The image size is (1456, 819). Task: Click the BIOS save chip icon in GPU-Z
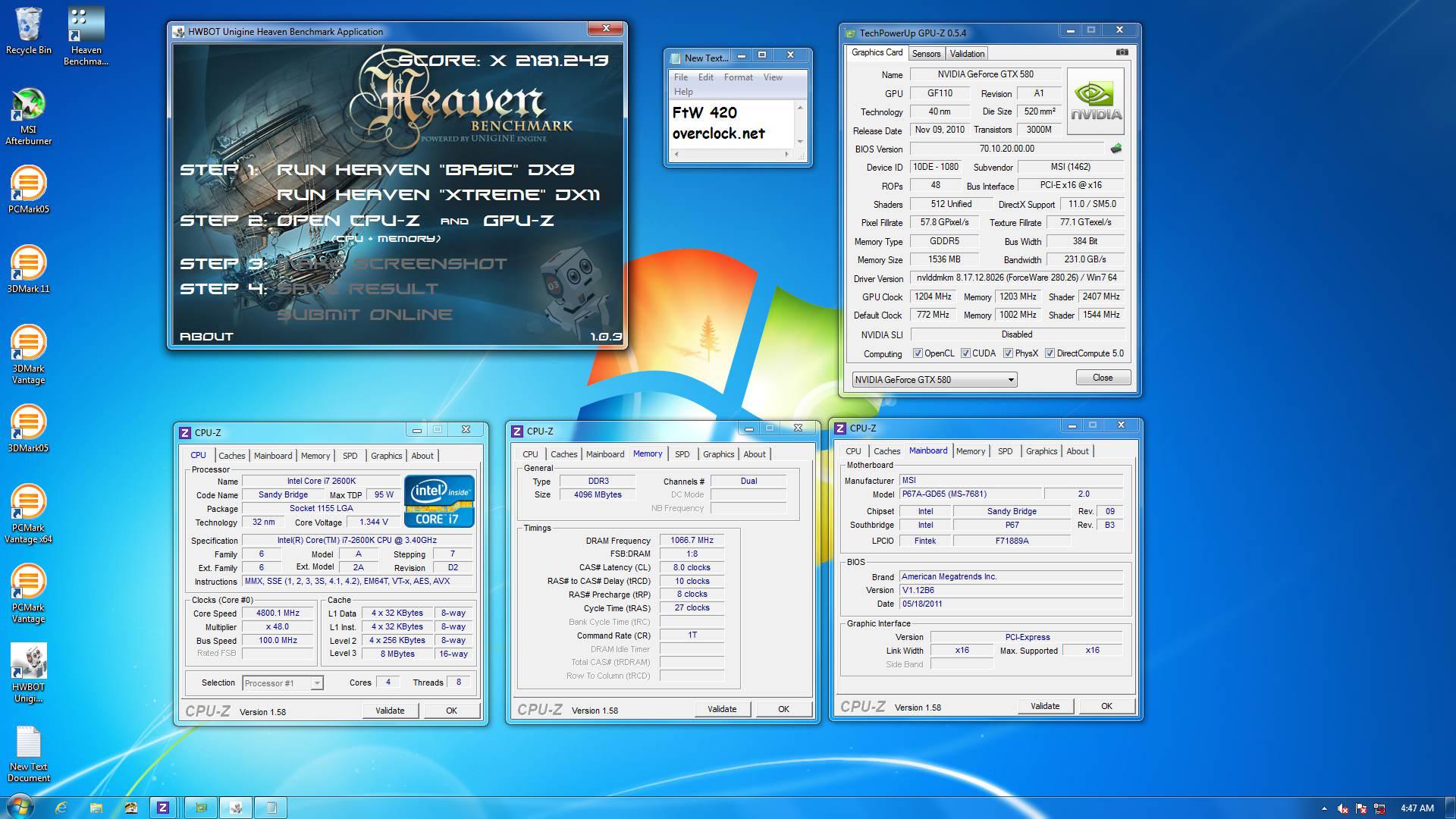click(x=1116, y=149)
